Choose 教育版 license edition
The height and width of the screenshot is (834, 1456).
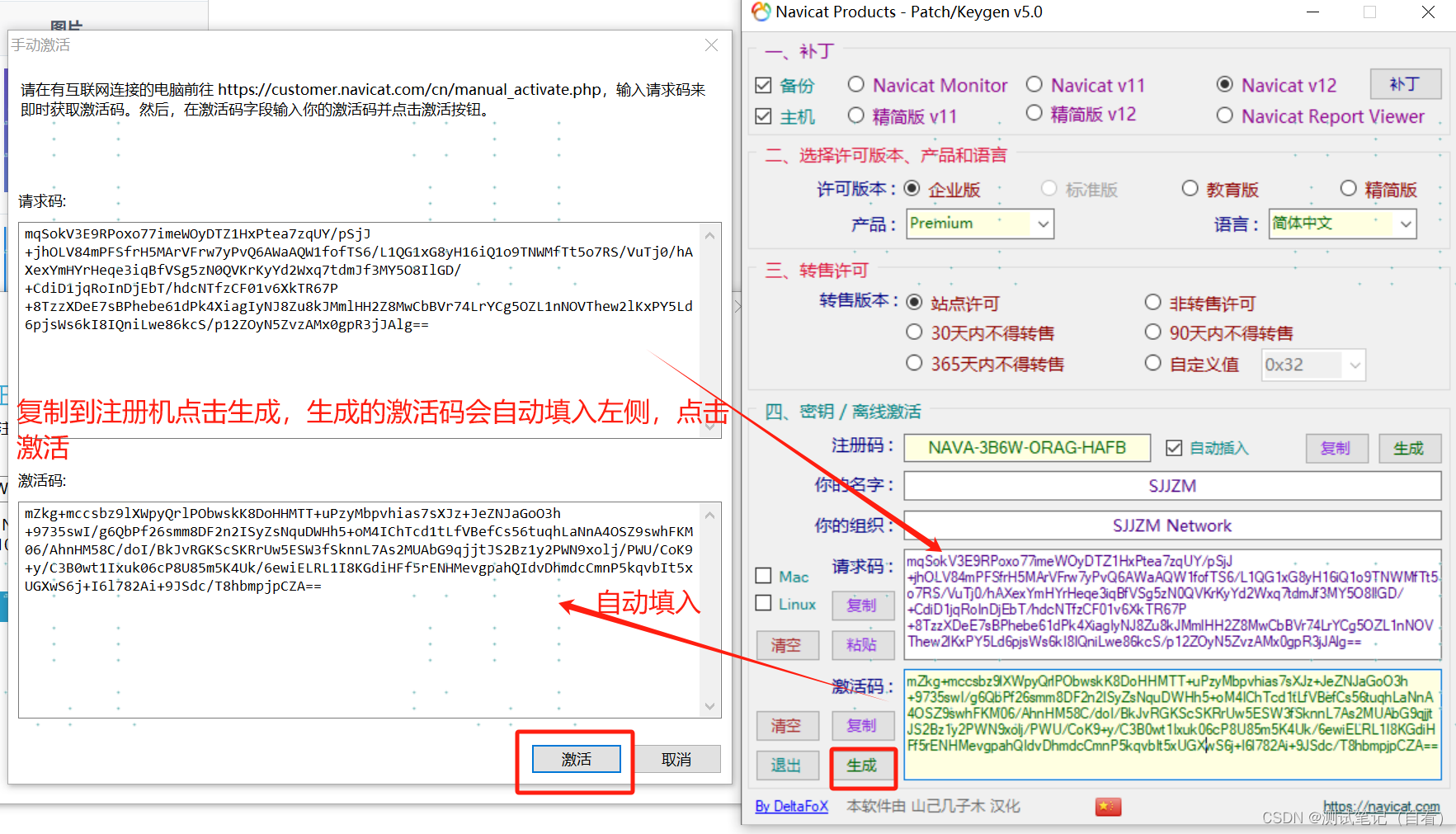tap(1190, 188)
